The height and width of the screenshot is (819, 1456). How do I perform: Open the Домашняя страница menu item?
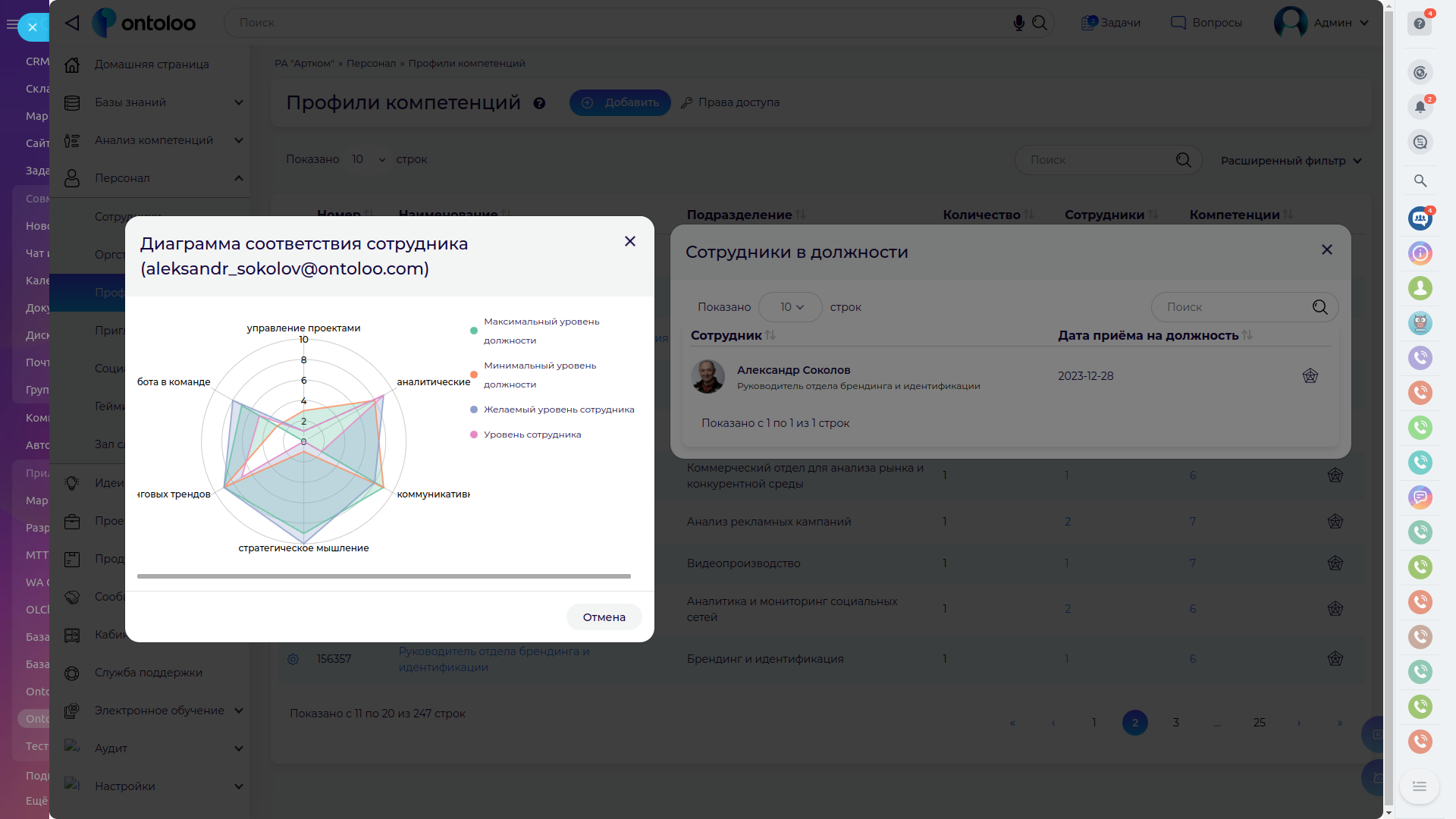[x=151, y=64]
